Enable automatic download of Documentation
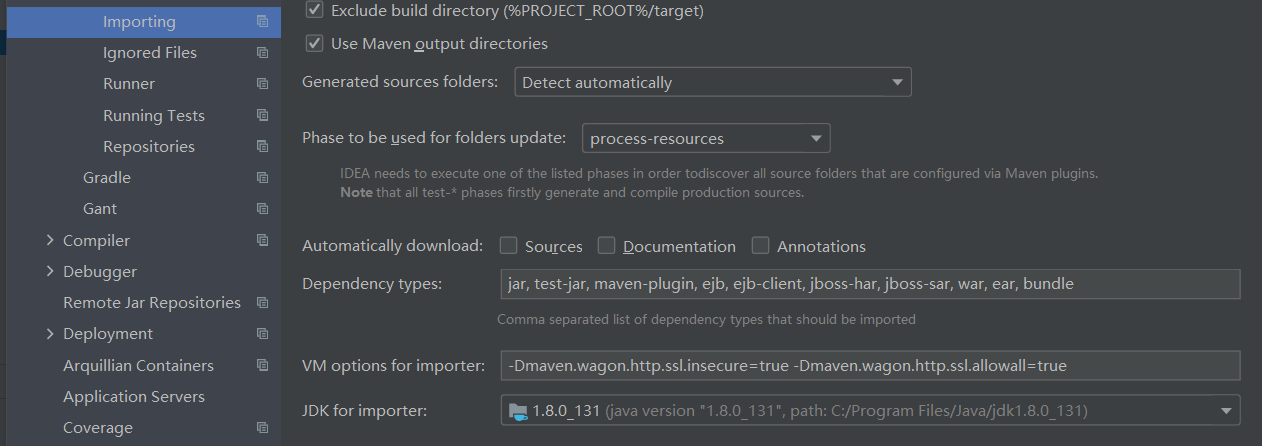Viewport: 1262px width, 446px height. (606, 246)
